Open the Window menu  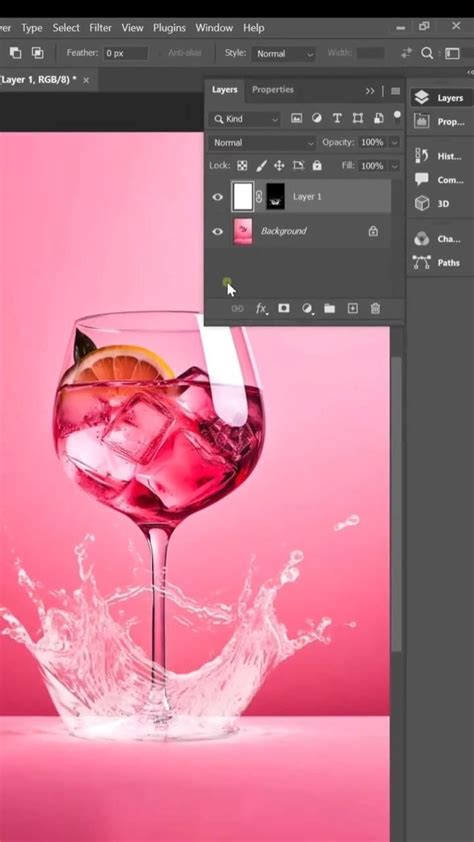[x=215, y=27]
